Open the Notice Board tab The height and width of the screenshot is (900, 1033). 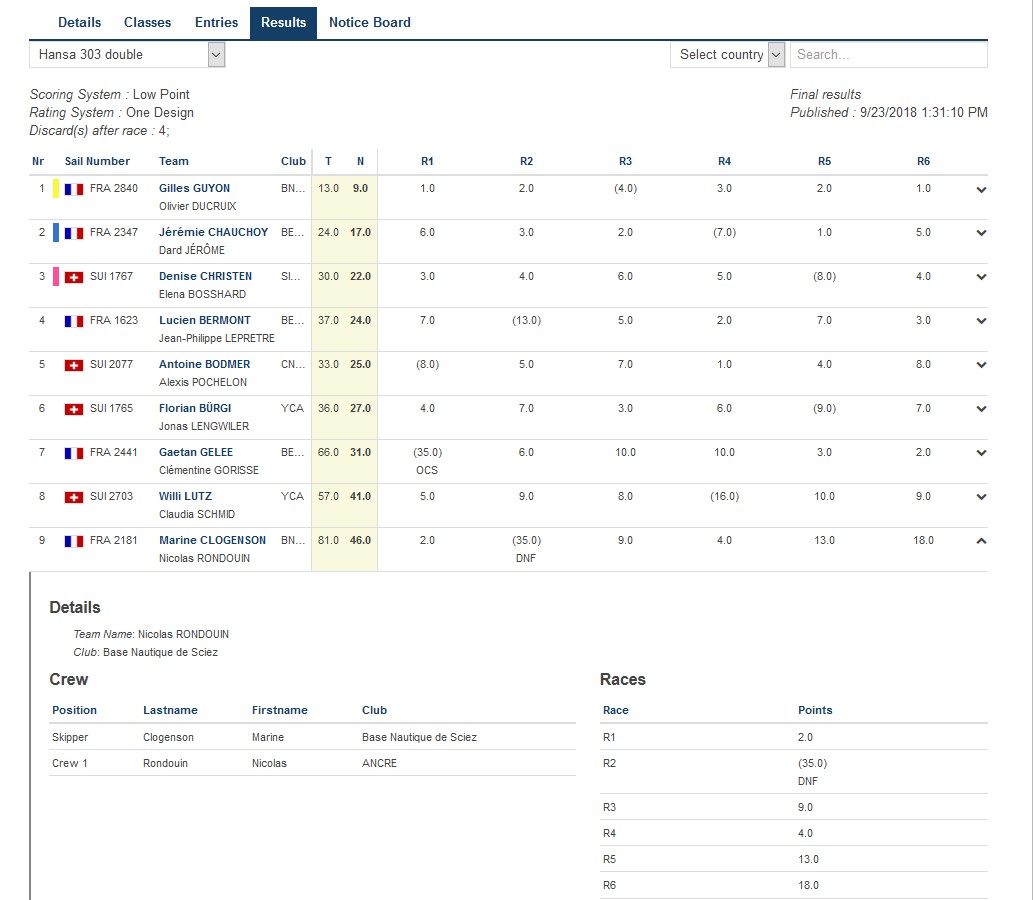tap(370, 22)
